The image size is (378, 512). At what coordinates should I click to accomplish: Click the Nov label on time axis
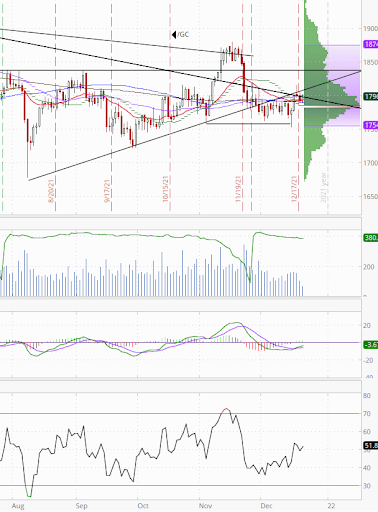pos(205,506)
